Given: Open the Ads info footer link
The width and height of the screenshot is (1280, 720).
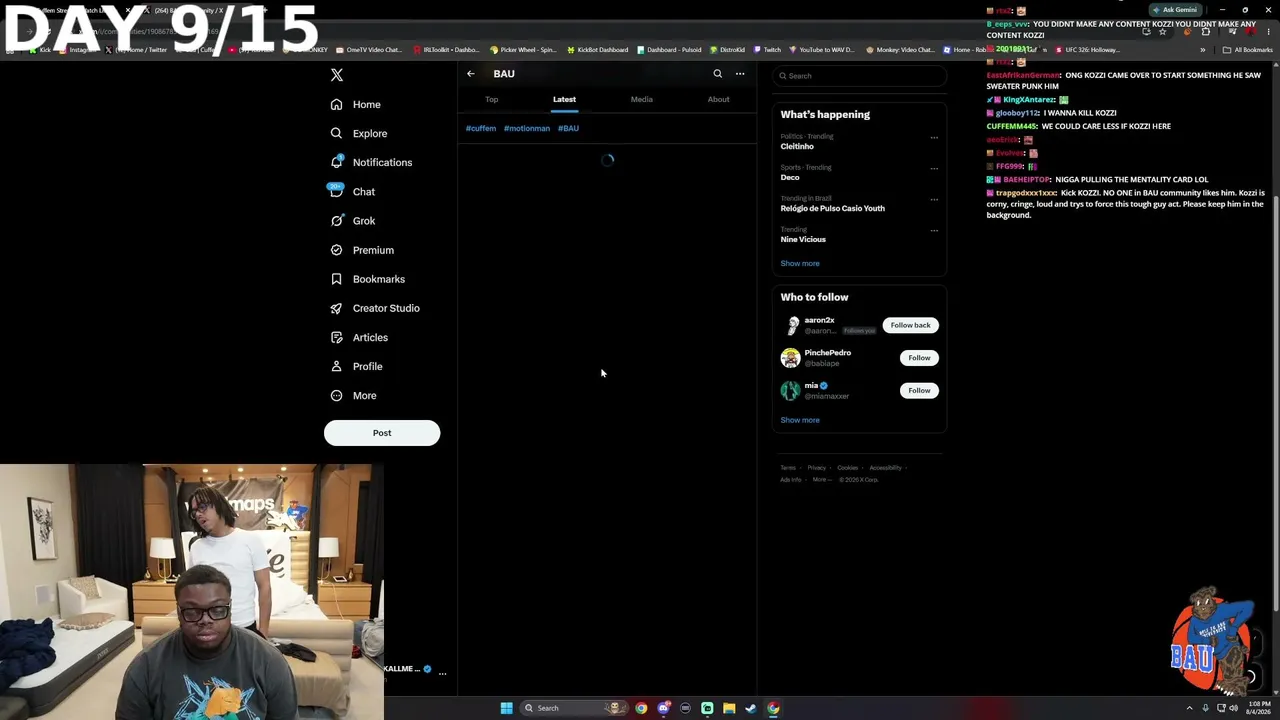Looking at the screenshot, I should (x=791, y=480).
